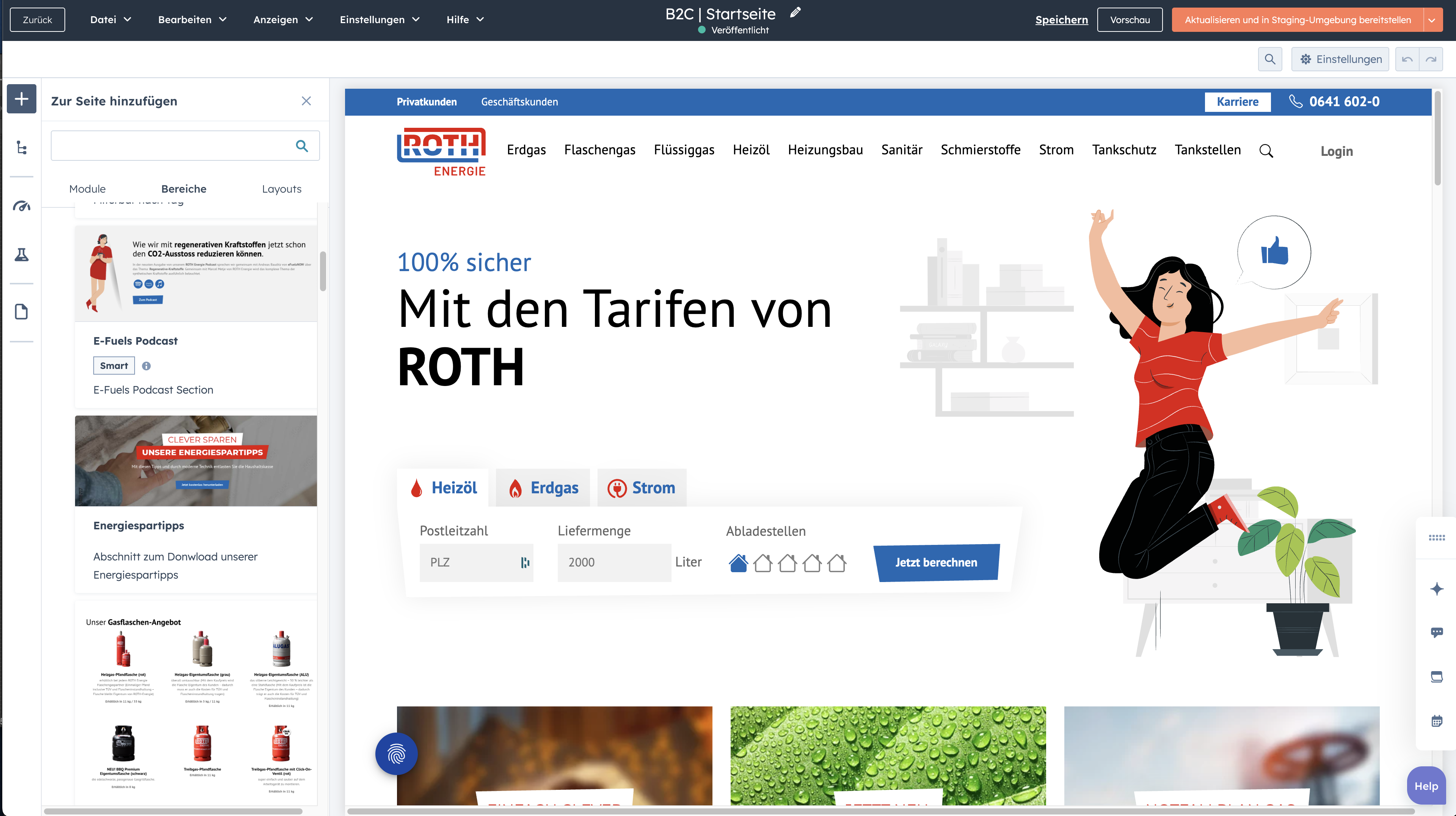Open the Hilfe dropdown menu
The image size is (1456, 816).
coord(465,20)
